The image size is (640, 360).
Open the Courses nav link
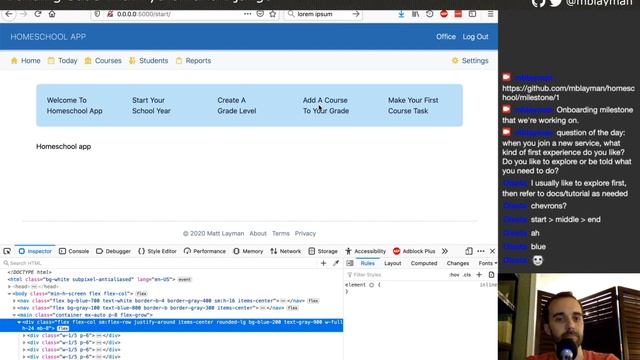[x=103, y=61]
